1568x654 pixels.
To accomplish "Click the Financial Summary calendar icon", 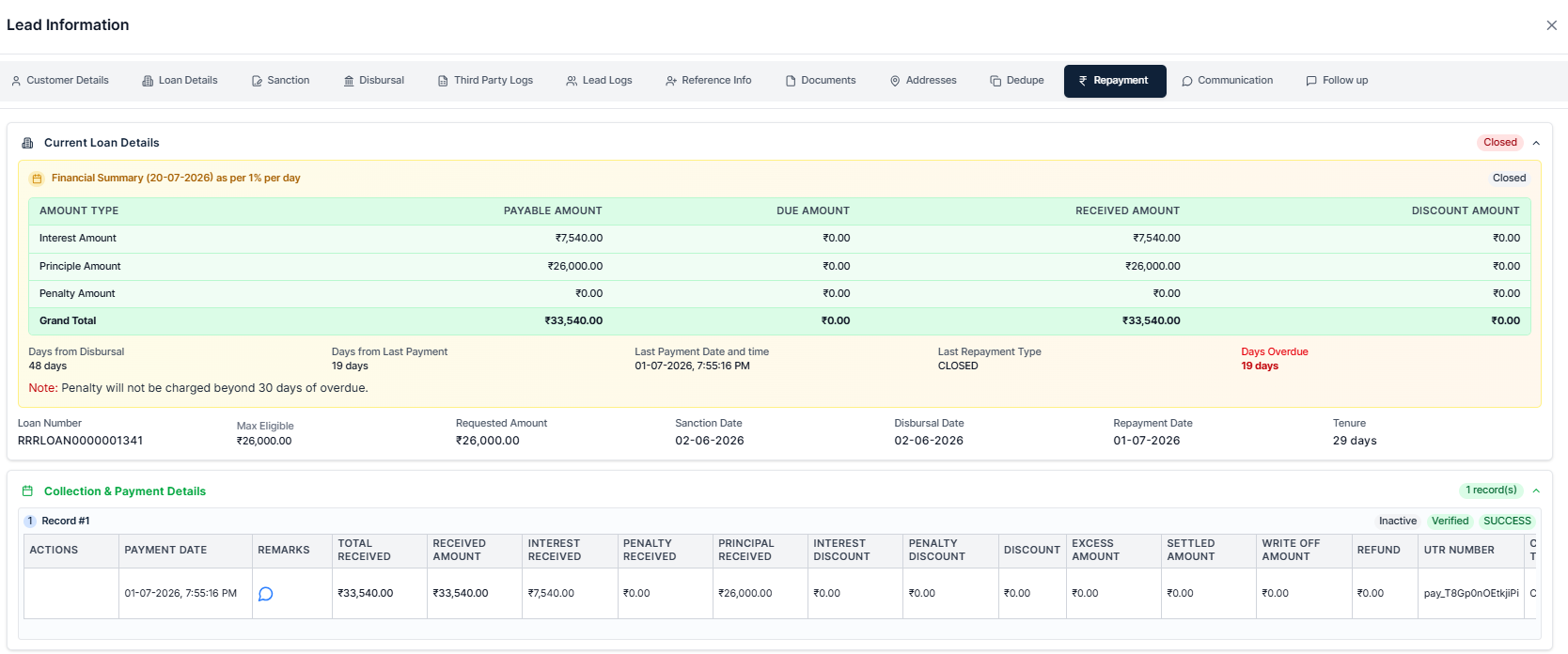I will (x=37, y=179).
